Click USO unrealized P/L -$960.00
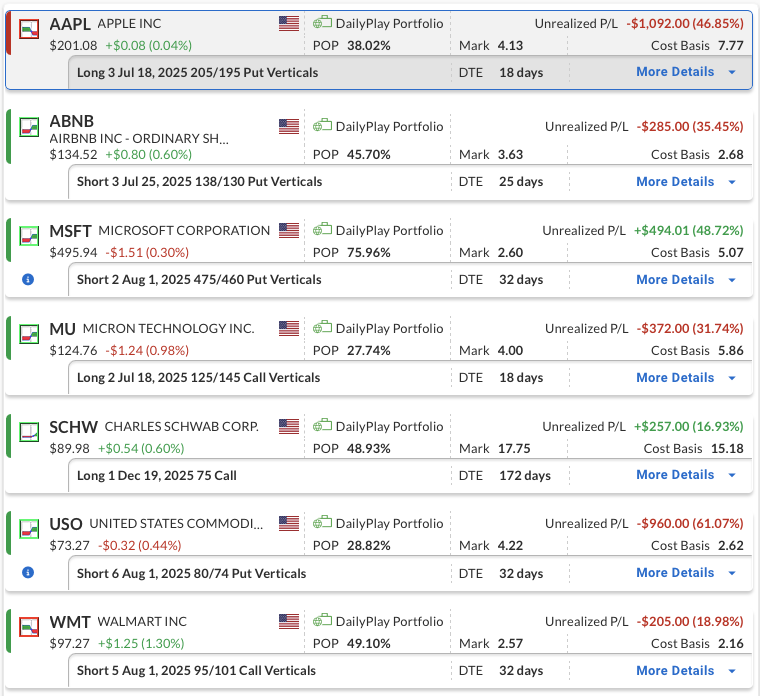760x696 pixels. [690, 523]
